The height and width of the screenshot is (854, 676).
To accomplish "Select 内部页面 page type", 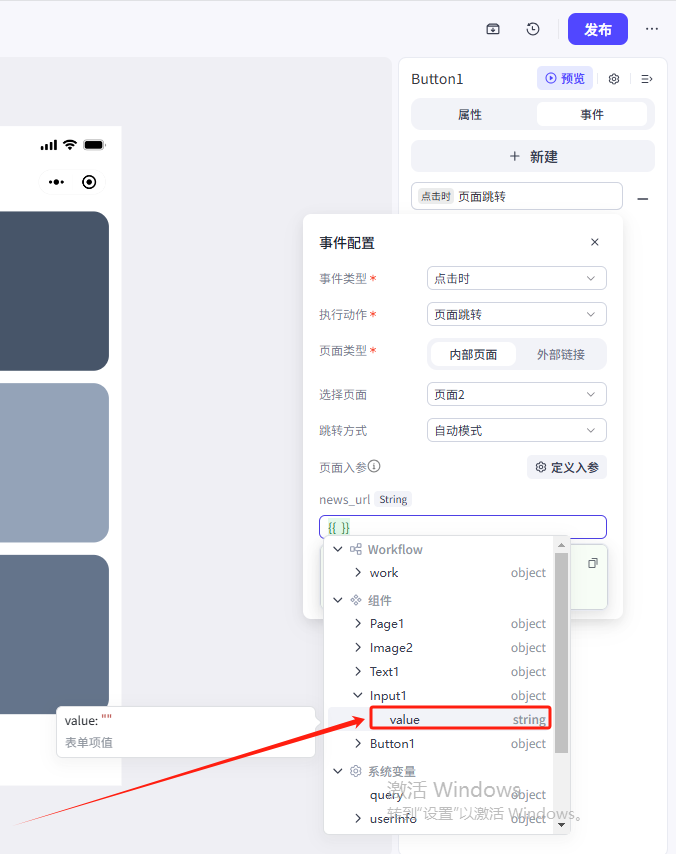I will pos(473,354).
